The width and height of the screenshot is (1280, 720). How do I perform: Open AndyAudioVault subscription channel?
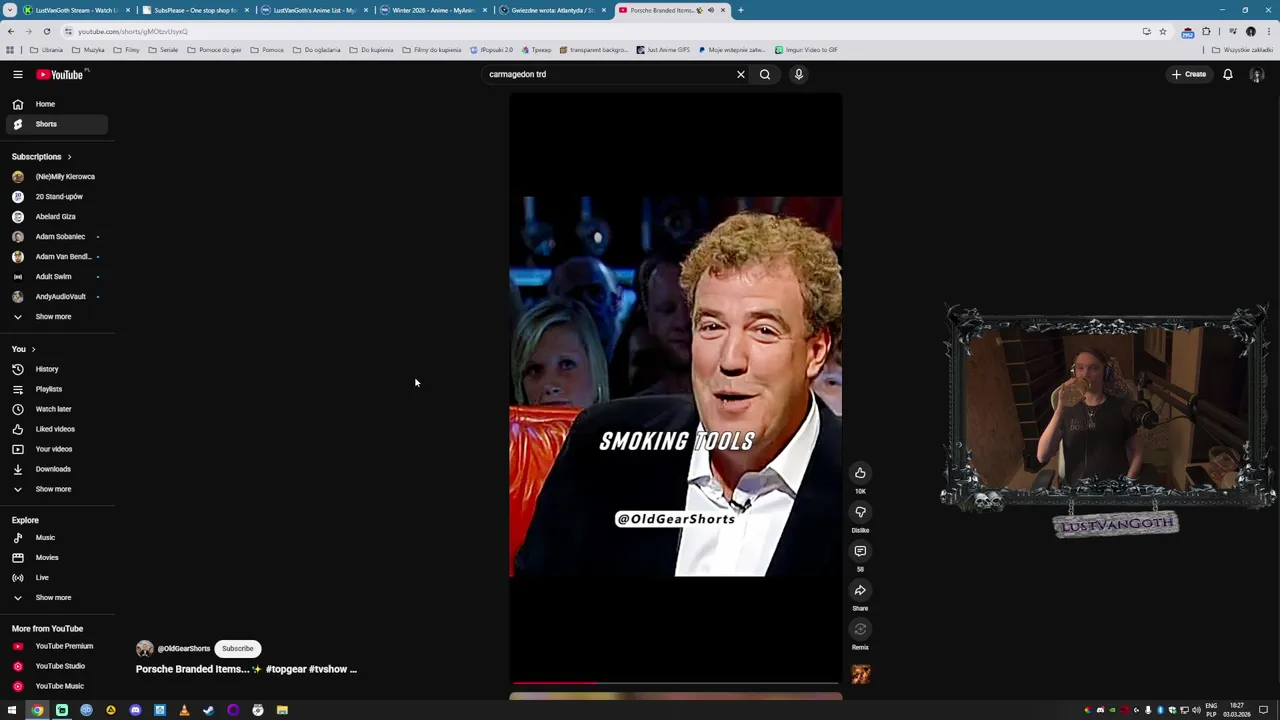click(x=56, y=297)
